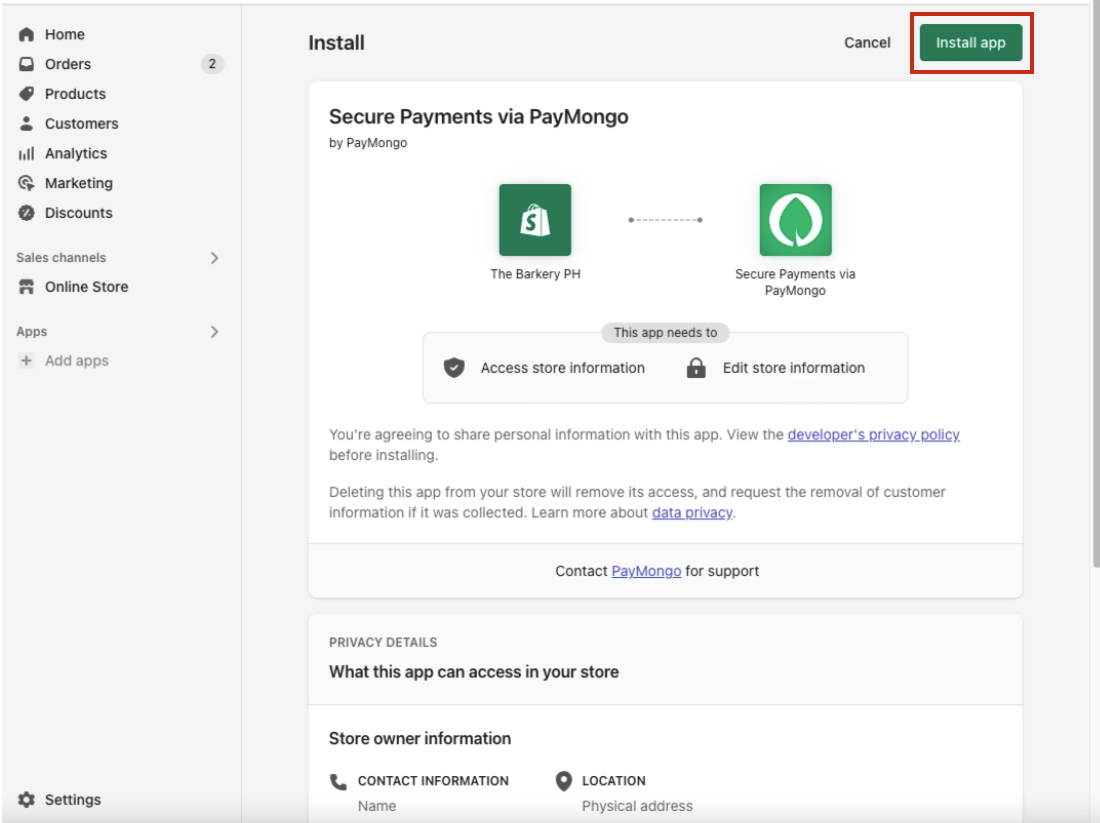Click the 'The Barkery PH' store label
Screen dimensions: 1100x823
tap(535, 274)
